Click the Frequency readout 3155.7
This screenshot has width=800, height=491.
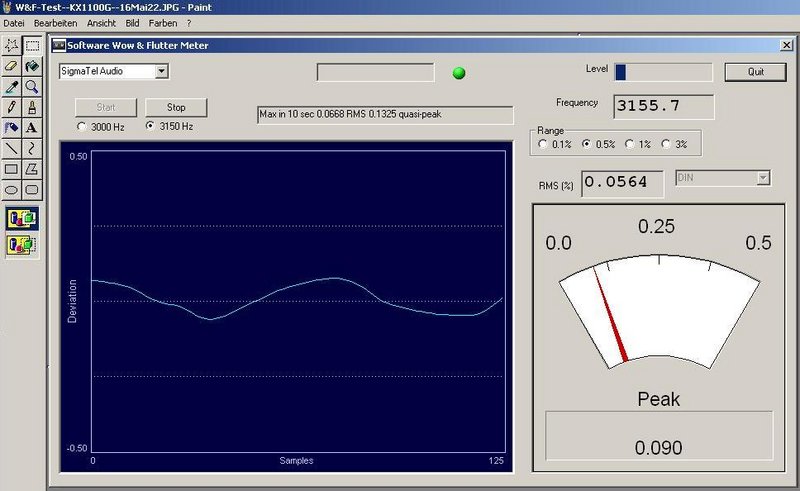[663, 107]
